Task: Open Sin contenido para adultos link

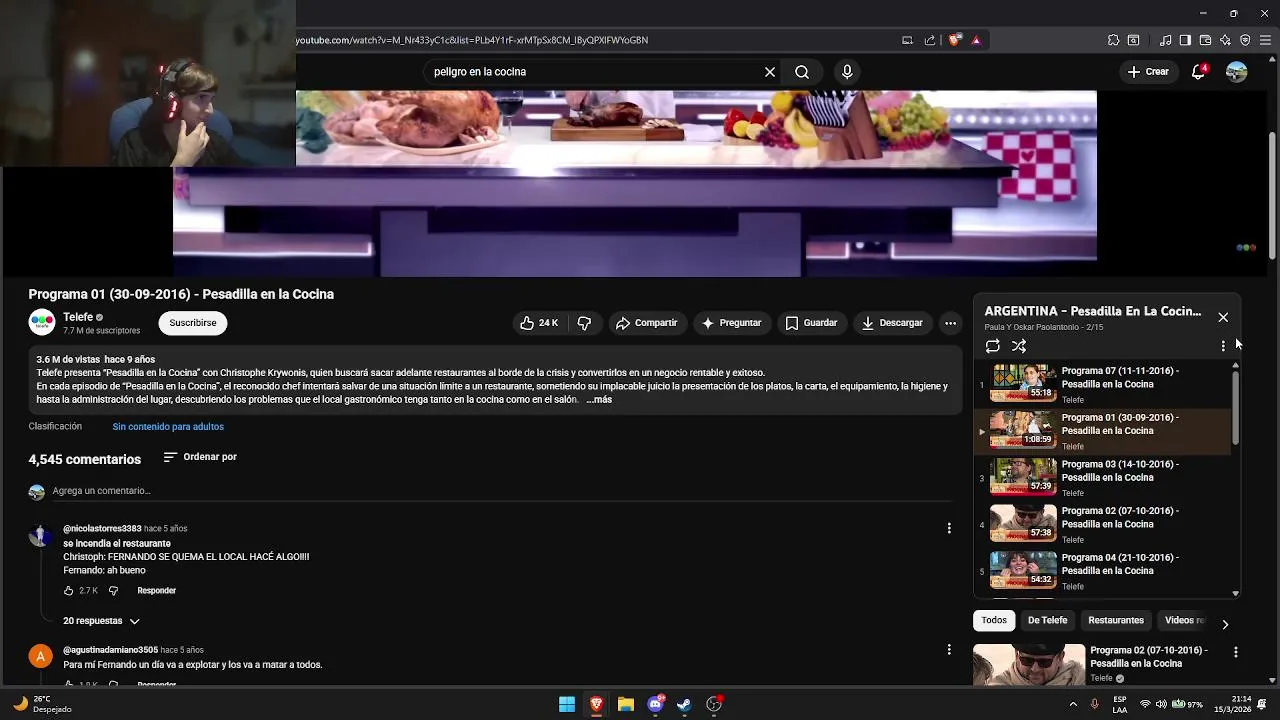Action: pos(168,427)
